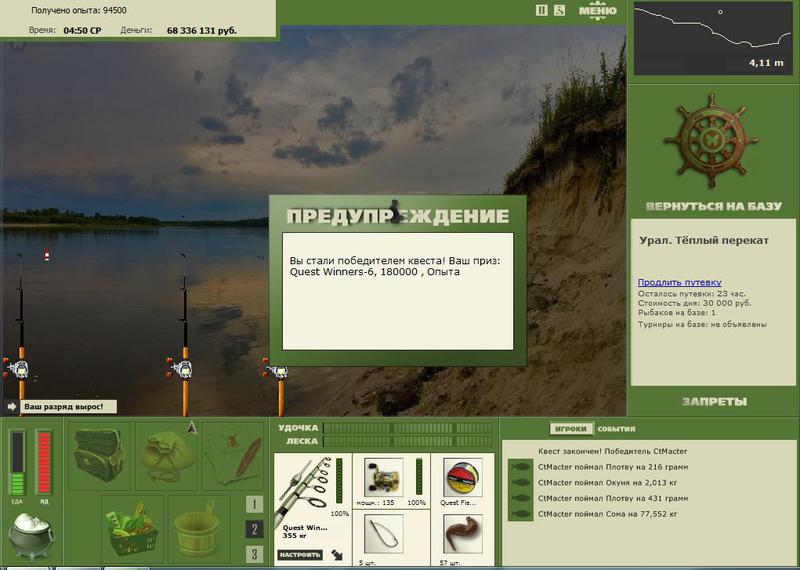Open the wooden fish bucket icon

click(196, 528)
